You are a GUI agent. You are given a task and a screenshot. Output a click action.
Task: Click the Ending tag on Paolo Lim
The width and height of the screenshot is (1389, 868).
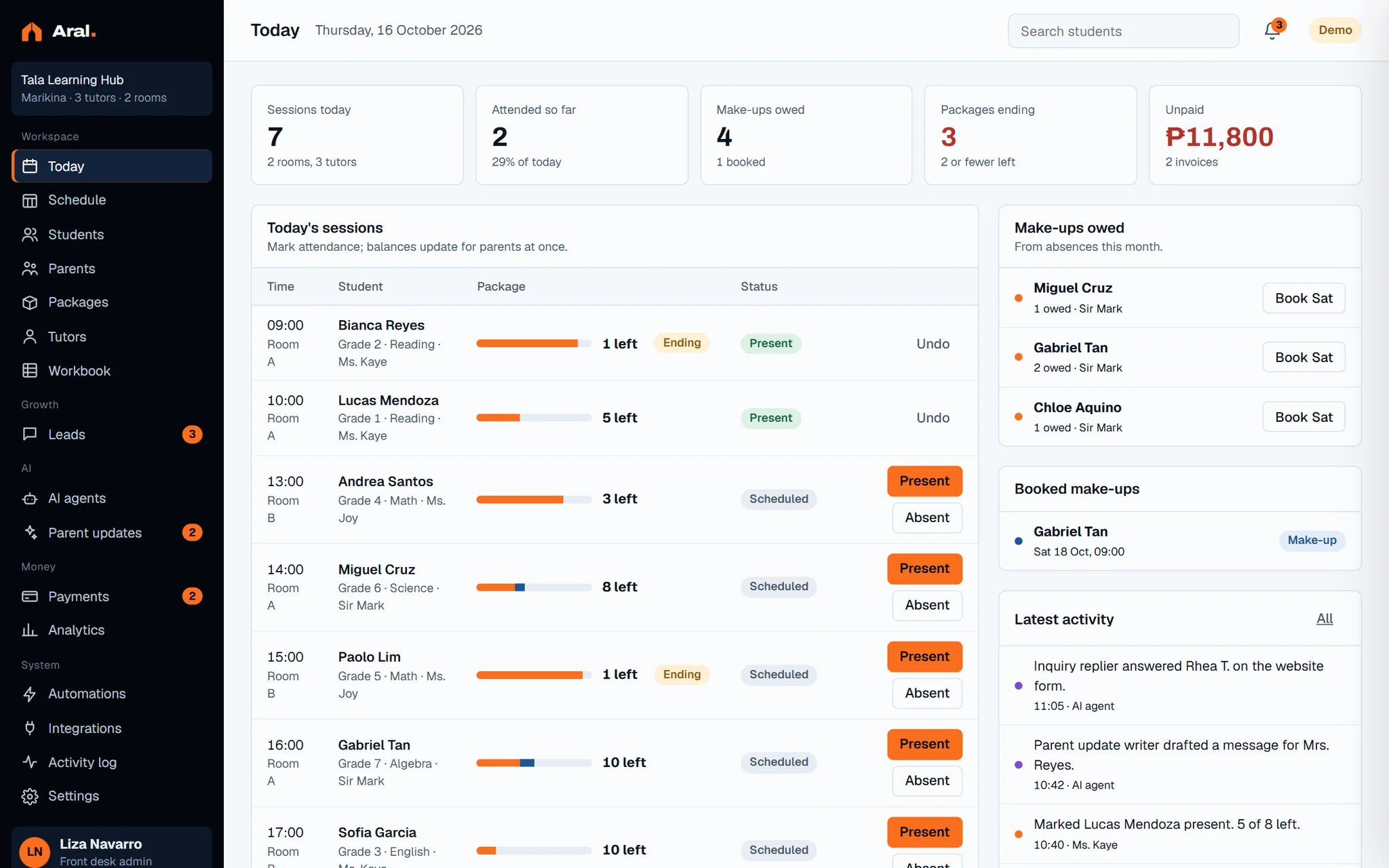click(682, 675)
